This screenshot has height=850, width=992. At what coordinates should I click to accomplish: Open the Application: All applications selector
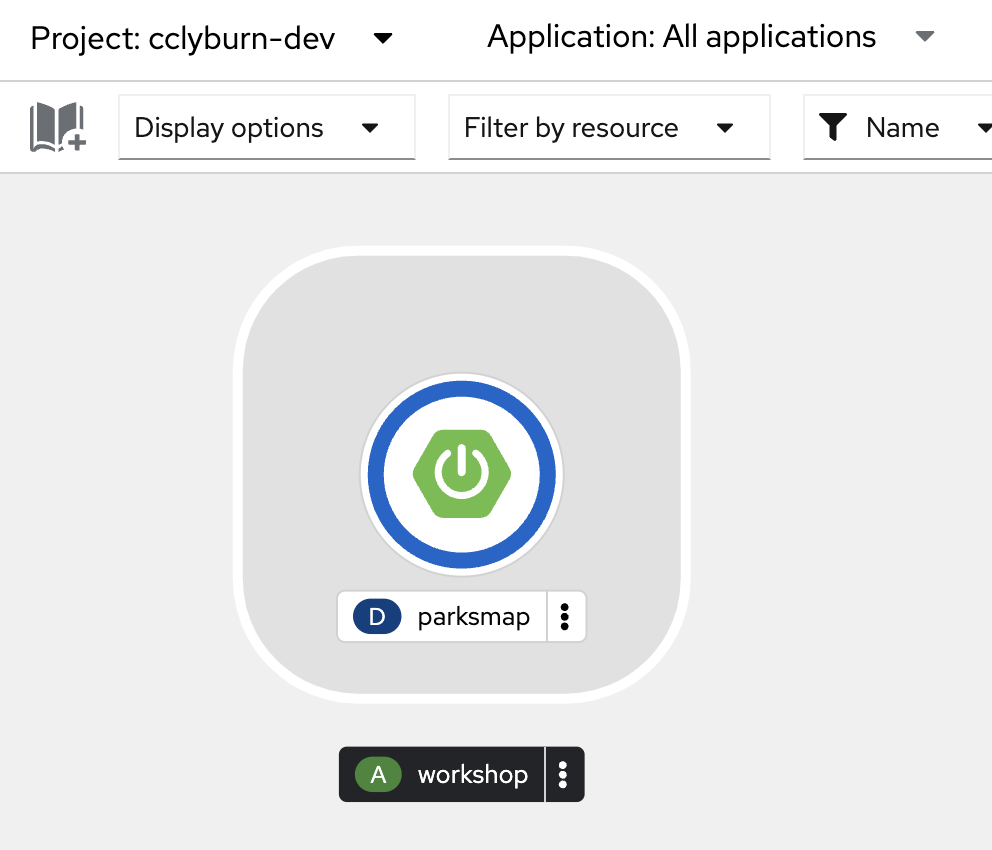coord(681,38)
